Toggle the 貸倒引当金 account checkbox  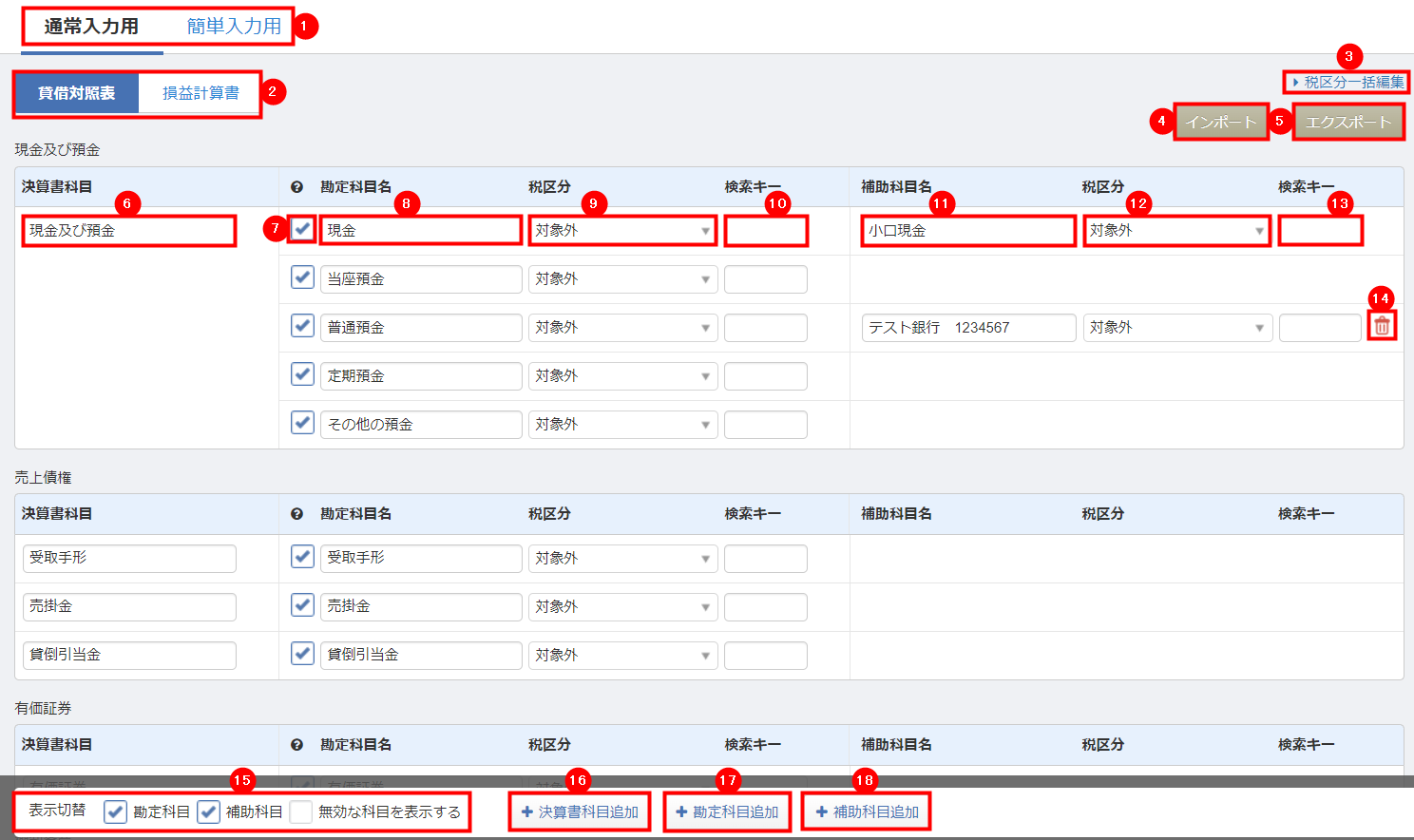(302, 654)
